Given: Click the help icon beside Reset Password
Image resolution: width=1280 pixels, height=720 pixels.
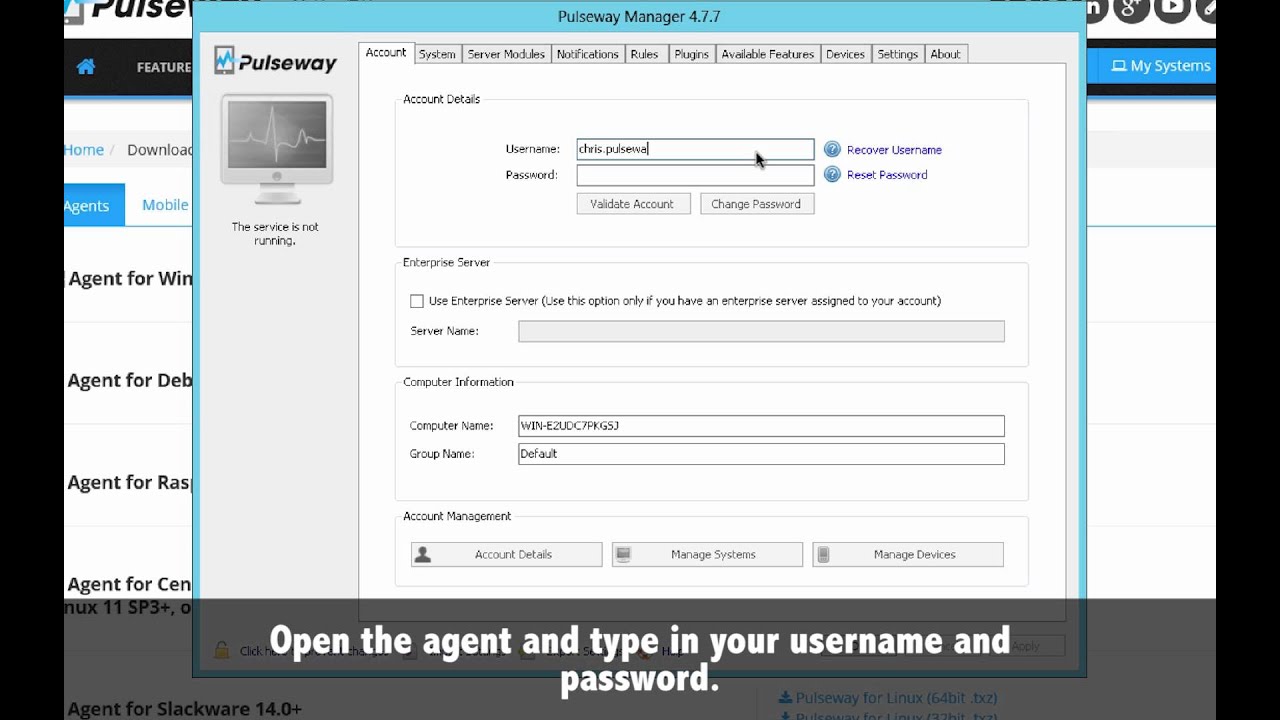Looking at the screenshot, I should [832, 174].
